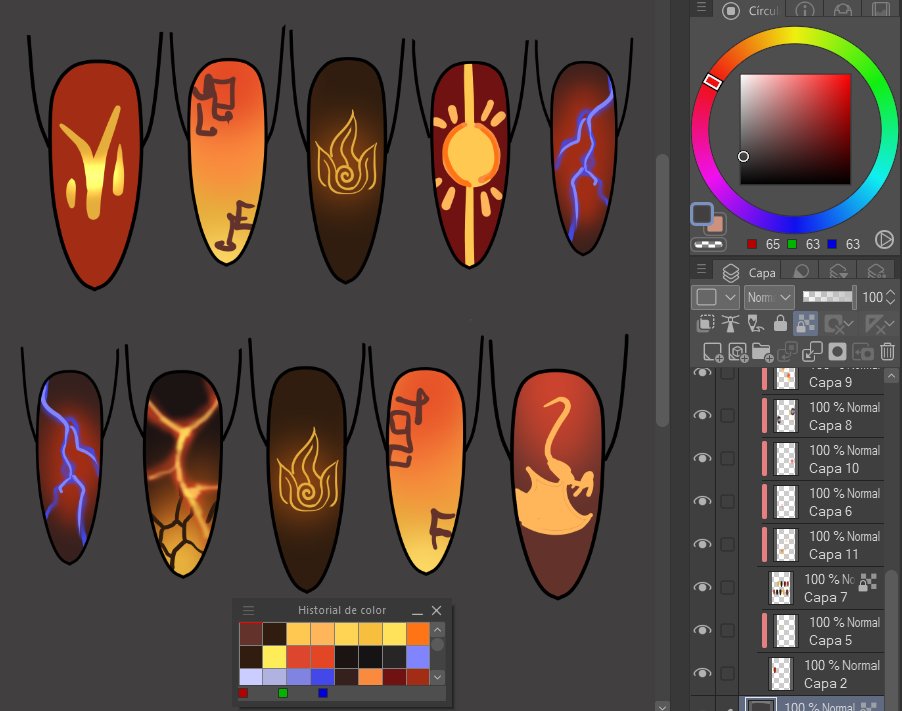This screenshot has height=711, width=902.
Task: Click the hue ring handle
Action: pos(712,82)
